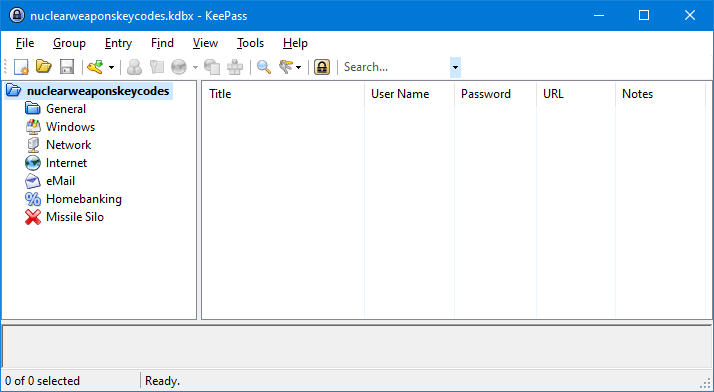Lock the workspace with padlock icon
714x392 pixels.
tap(322, 67)
